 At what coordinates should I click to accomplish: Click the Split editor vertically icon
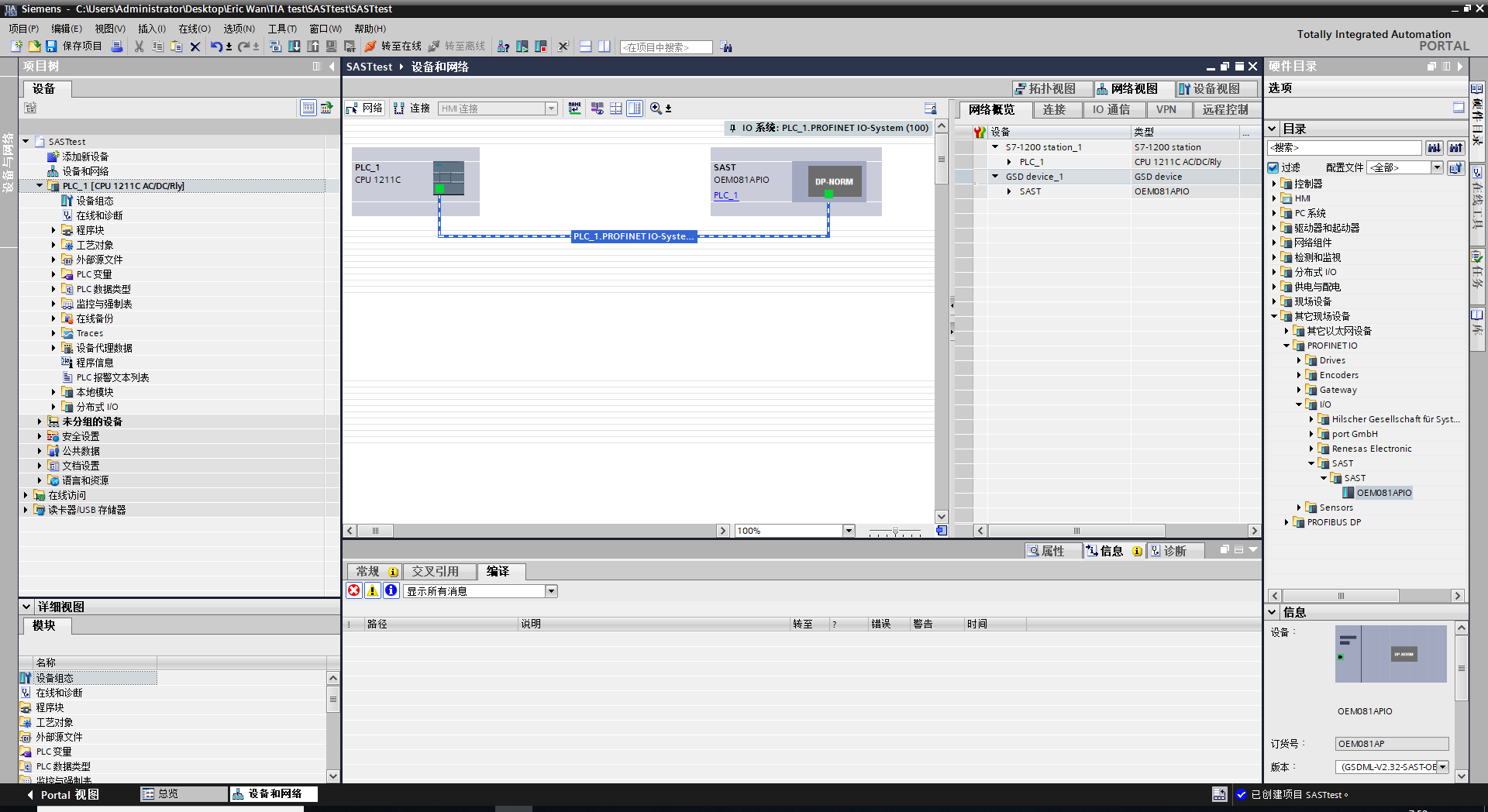point(604,46)
